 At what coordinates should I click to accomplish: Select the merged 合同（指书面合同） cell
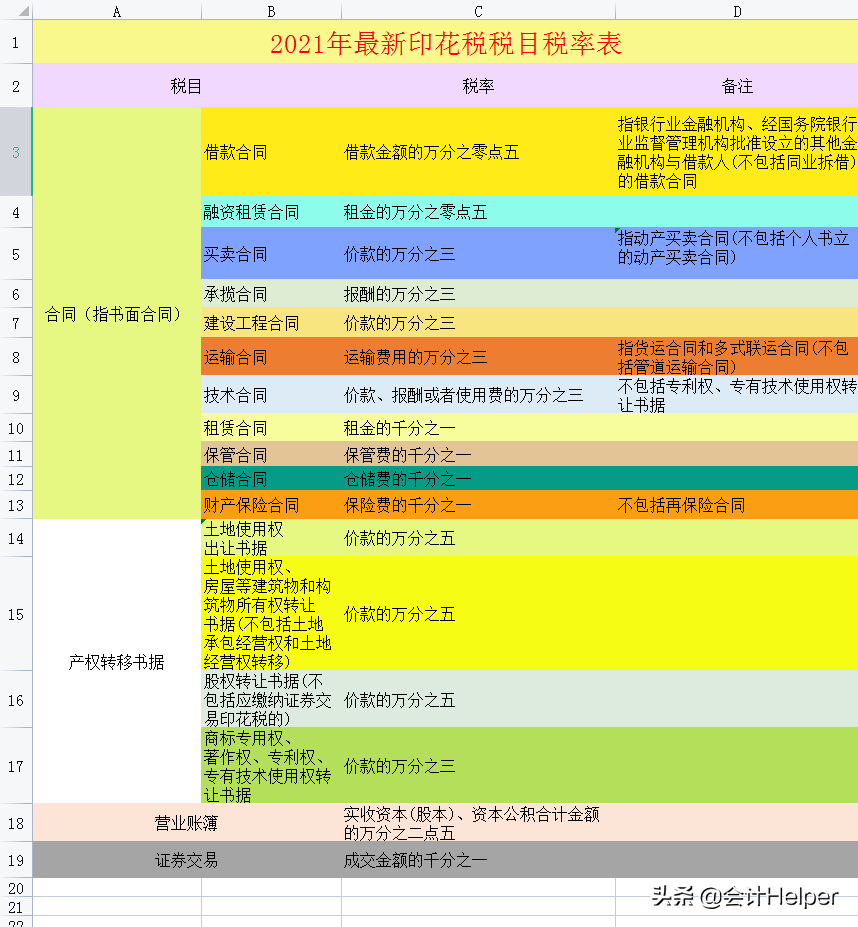pyautogui.click(x=115, y=312)
